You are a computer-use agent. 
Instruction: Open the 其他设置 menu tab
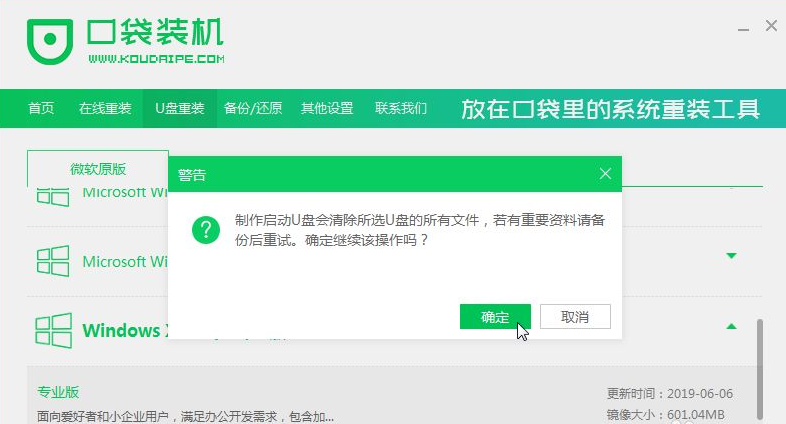tap(327, 108)
